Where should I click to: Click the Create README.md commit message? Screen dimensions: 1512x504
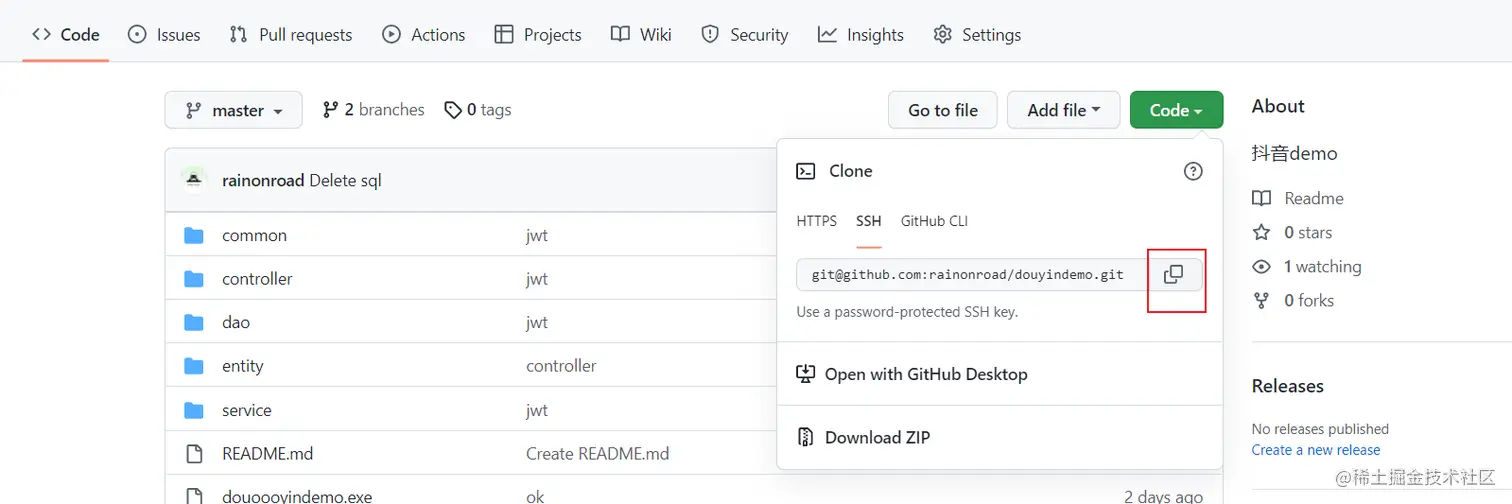pos(598,454)
